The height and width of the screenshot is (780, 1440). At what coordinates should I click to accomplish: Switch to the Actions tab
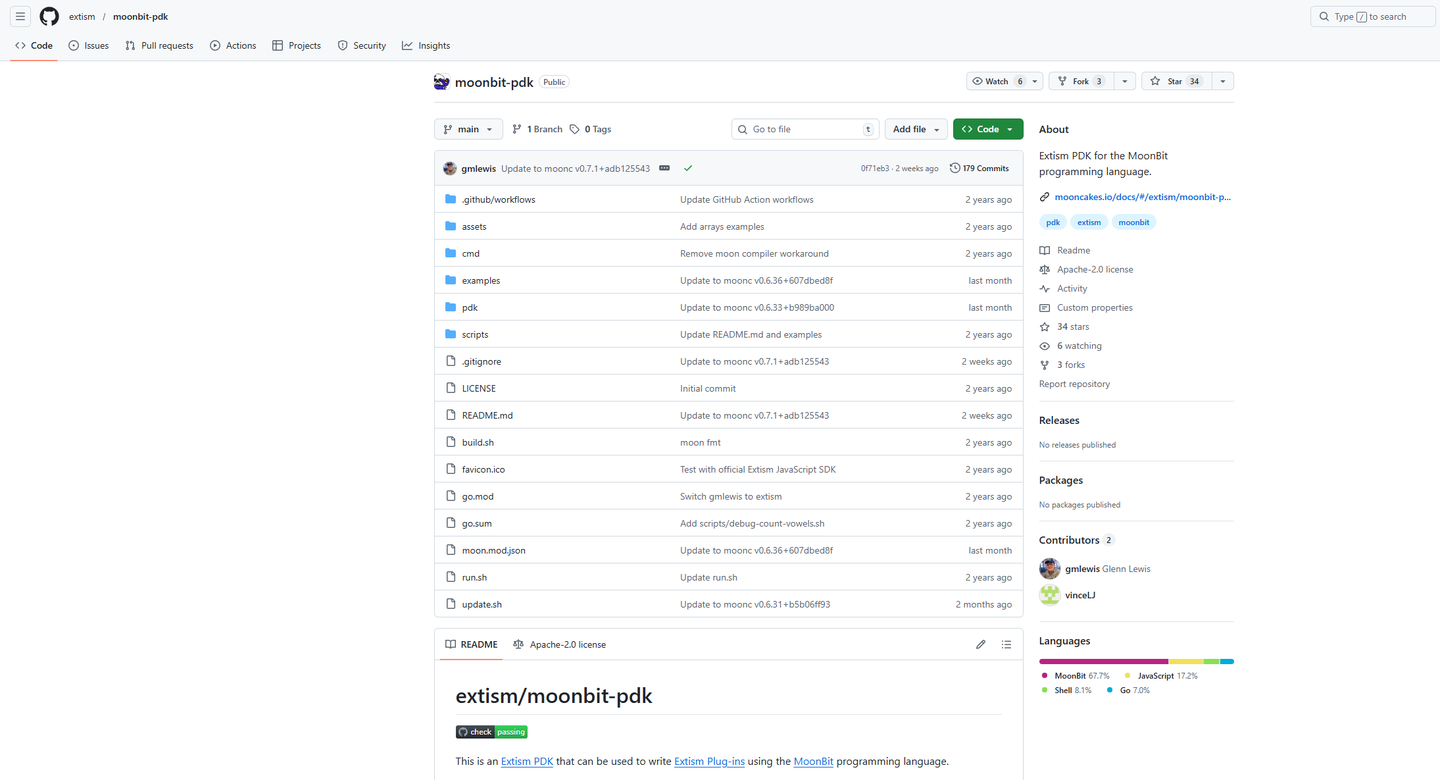233,45
